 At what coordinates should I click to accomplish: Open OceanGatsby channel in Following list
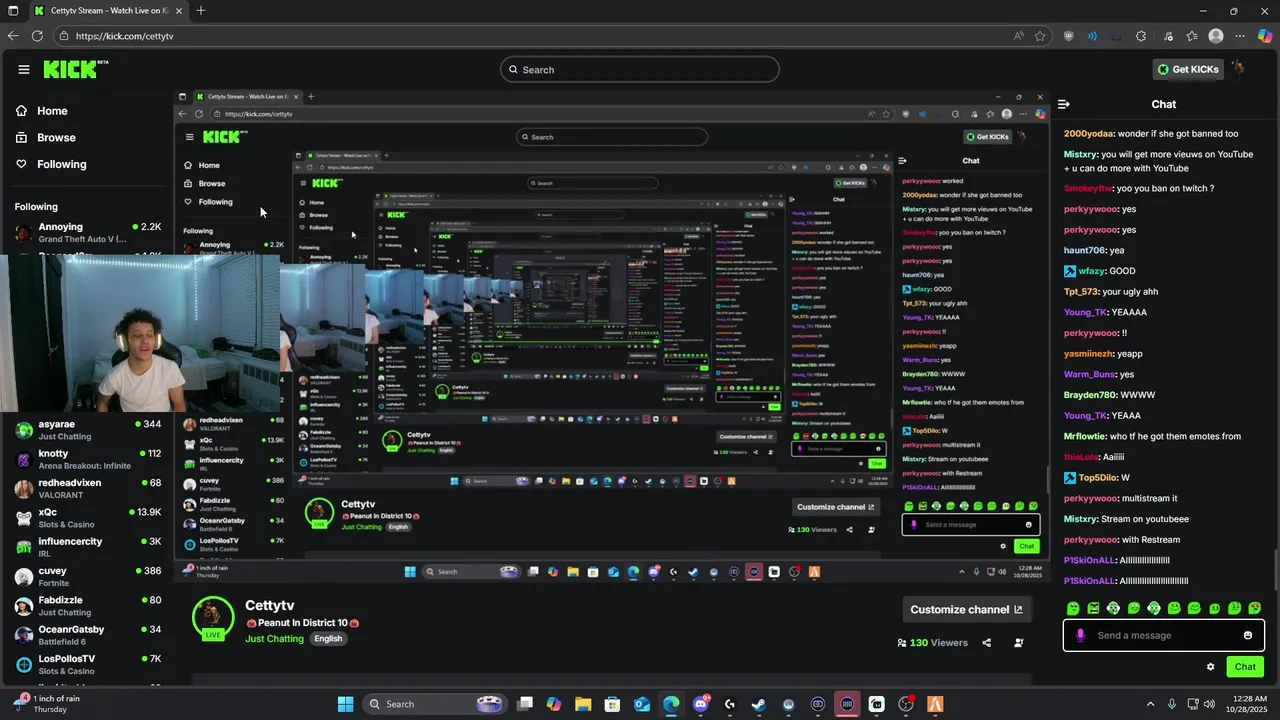tap(88, 635)
